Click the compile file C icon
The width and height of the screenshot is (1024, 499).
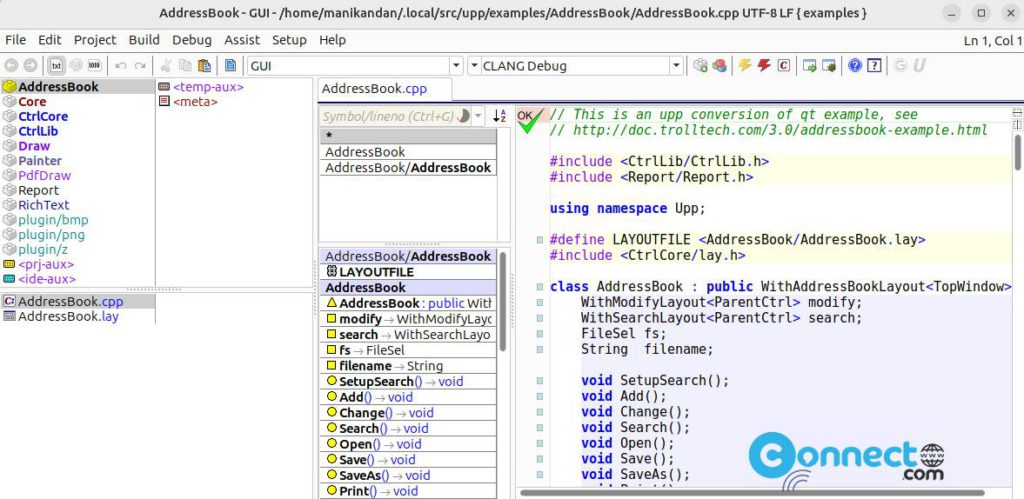point(784,65)
